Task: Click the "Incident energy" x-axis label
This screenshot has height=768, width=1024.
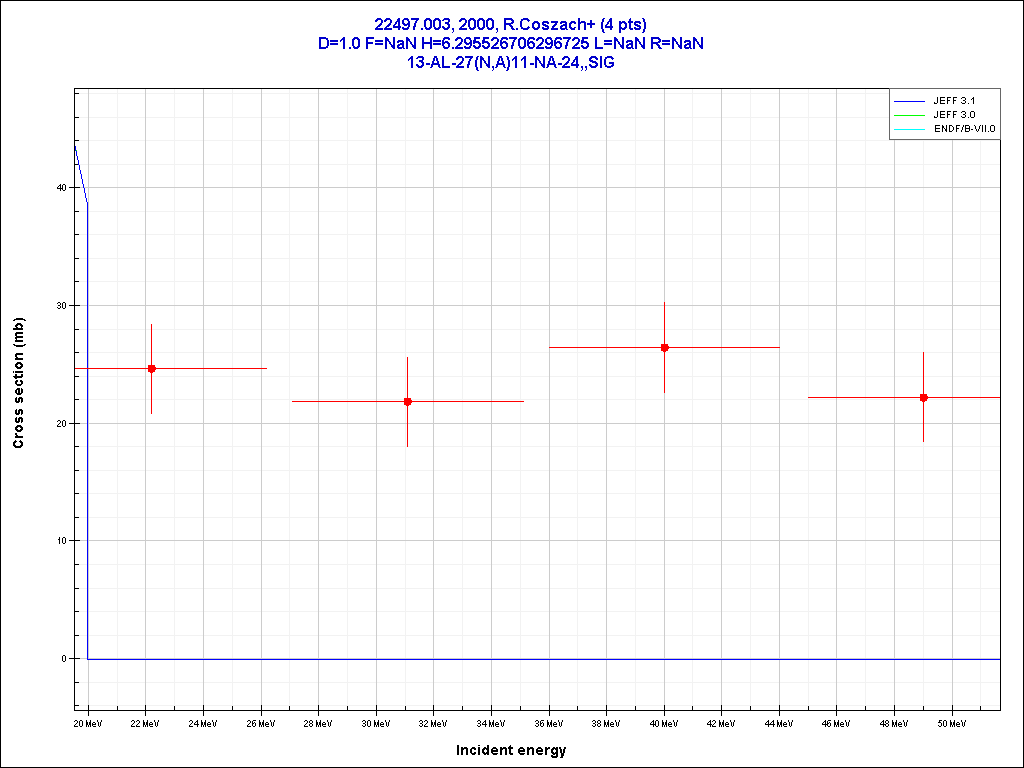Action: click(x=511, y=750)
